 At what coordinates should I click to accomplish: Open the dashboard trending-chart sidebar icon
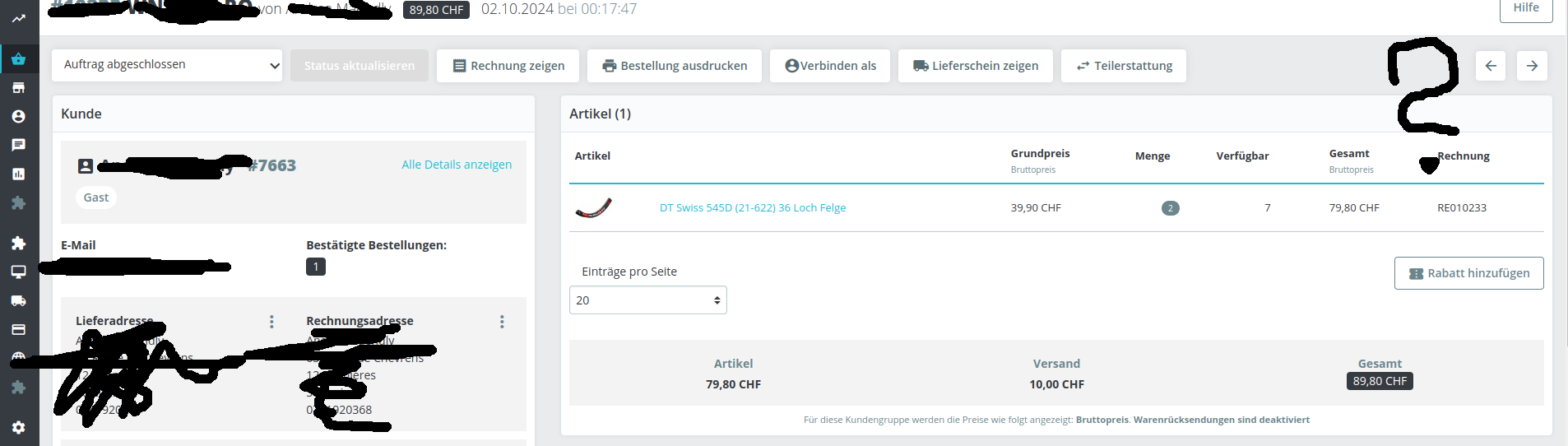[x=18, y=18]
